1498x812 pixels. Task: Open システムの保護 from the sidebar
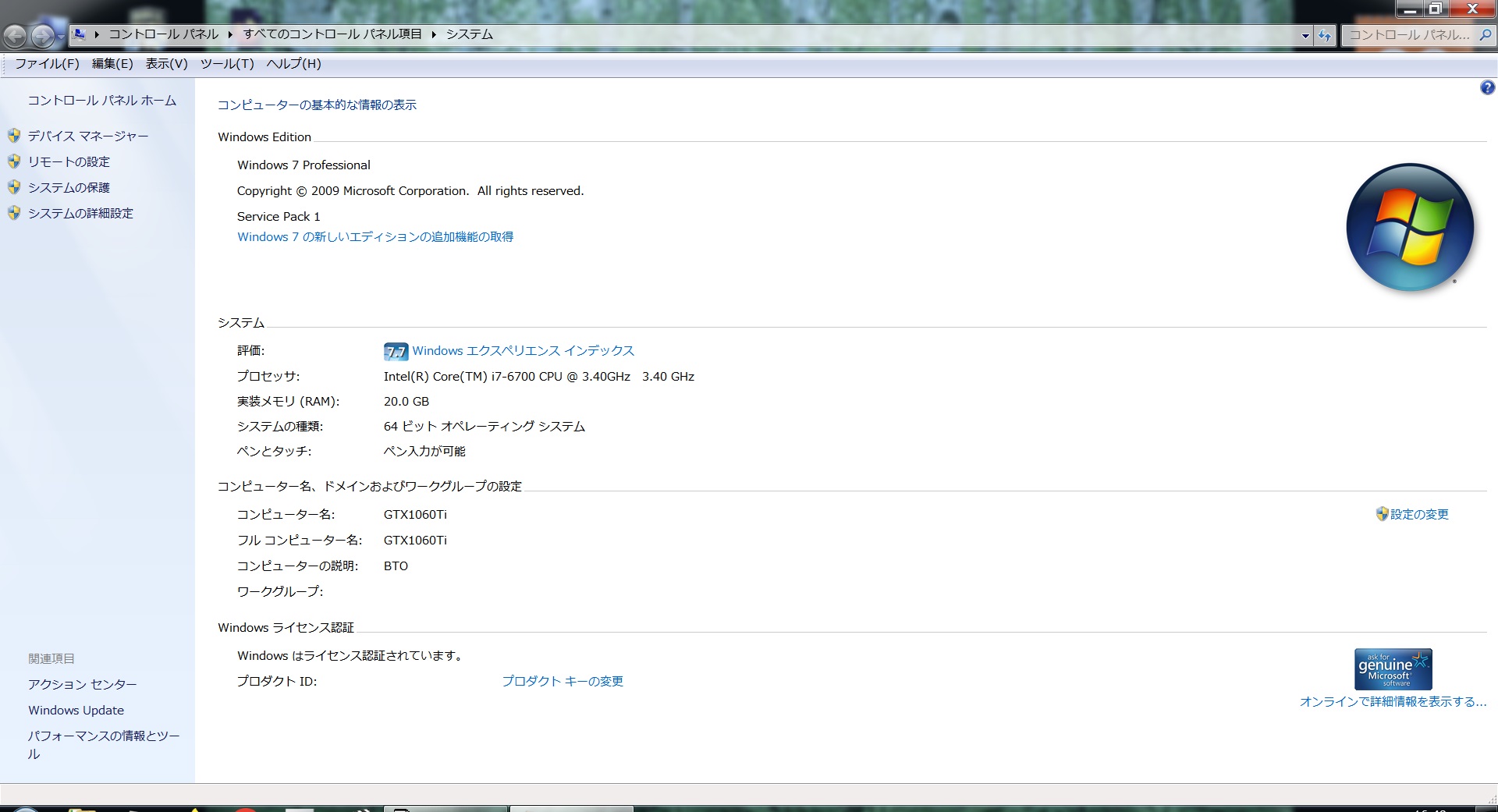click(69, 187)
